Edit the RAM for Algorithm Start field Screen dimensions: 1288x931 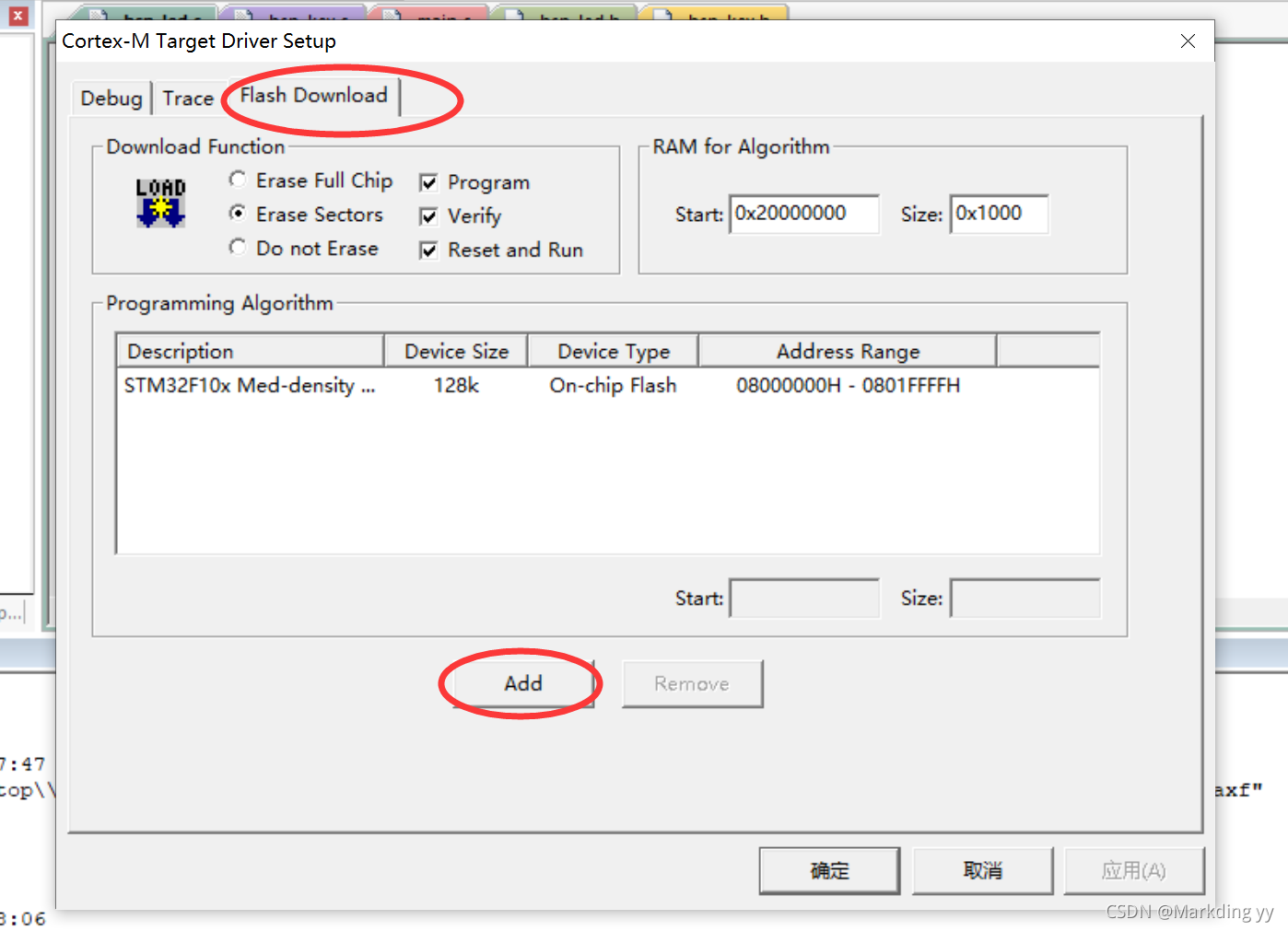pyautogui.click(x=803, y=214)
